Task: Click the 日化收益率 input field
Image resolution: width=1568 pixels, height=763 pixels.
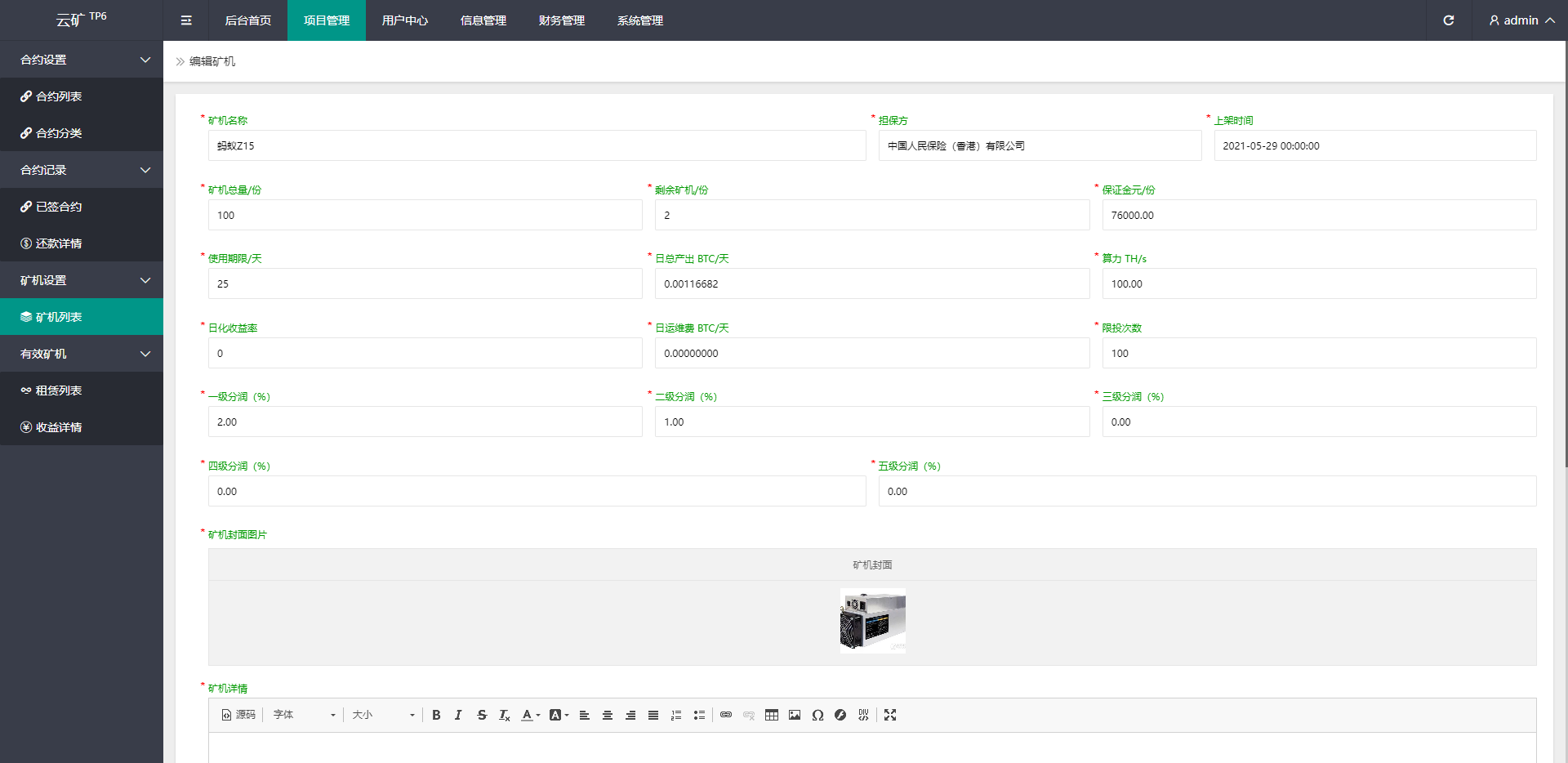Action: pos(425,353)
